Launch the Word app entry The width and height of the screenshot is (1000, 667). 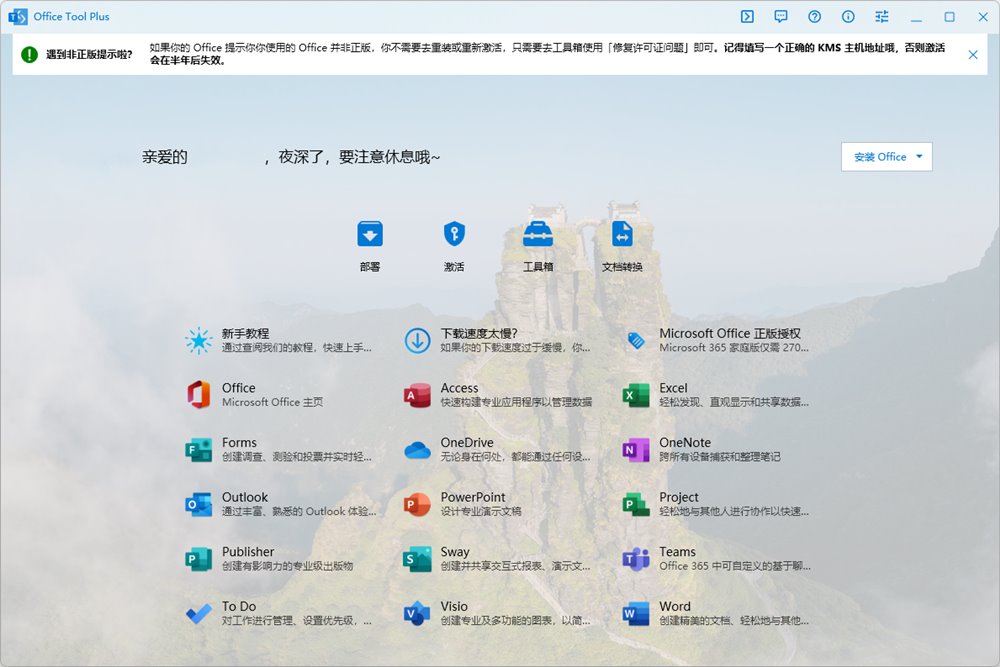pyautogui.click(x=674, y=607)
